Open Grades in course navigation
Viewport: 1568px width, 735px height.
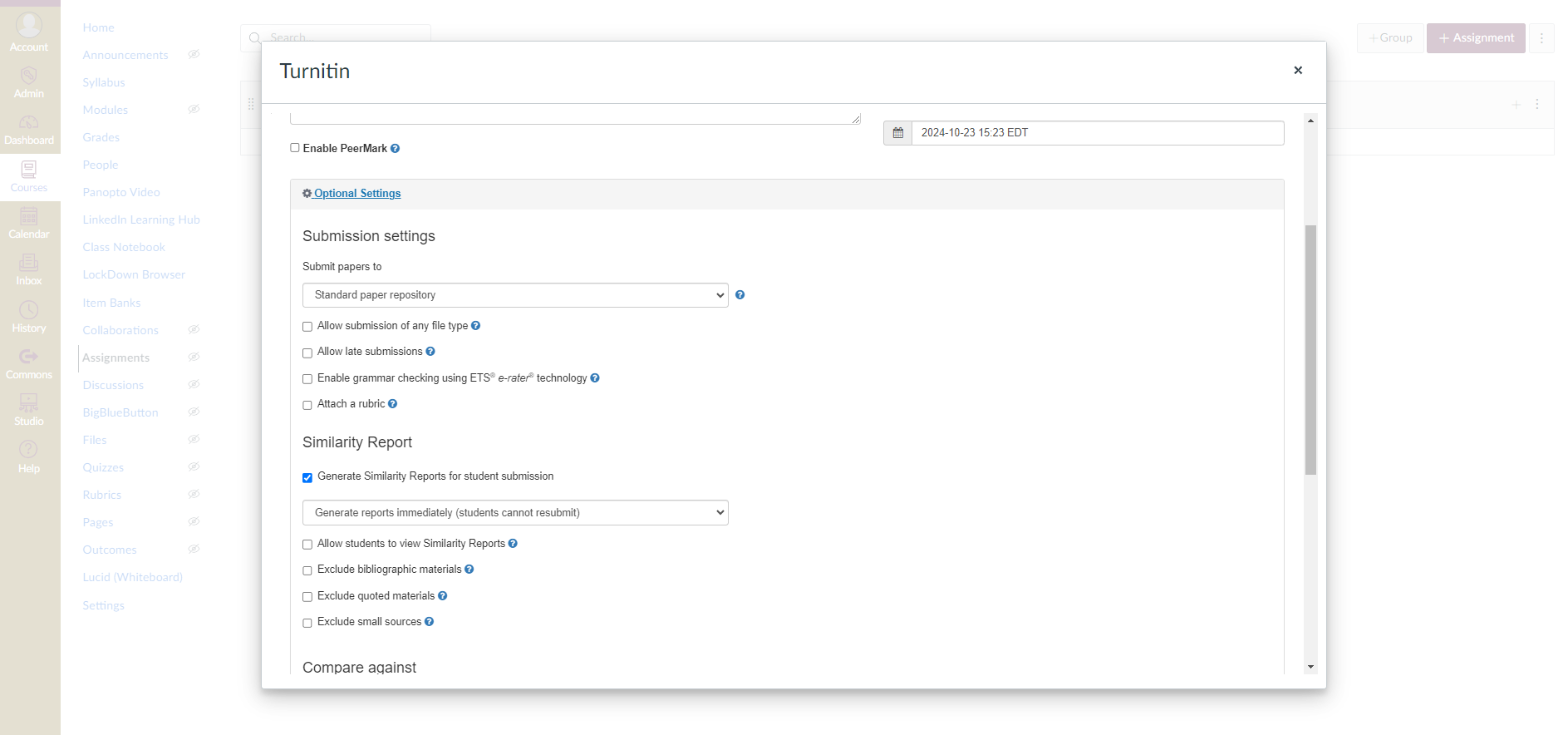101,138
